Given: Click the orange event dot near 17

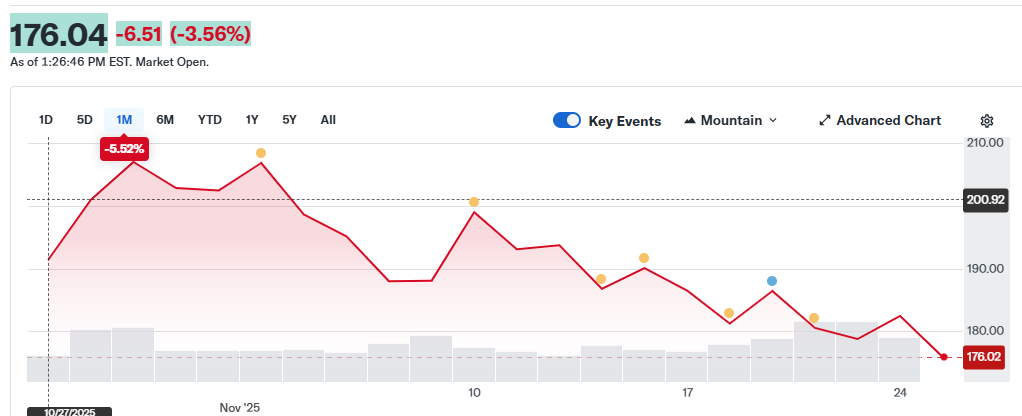Looking at the screenshot, I should tap(729, 313).
